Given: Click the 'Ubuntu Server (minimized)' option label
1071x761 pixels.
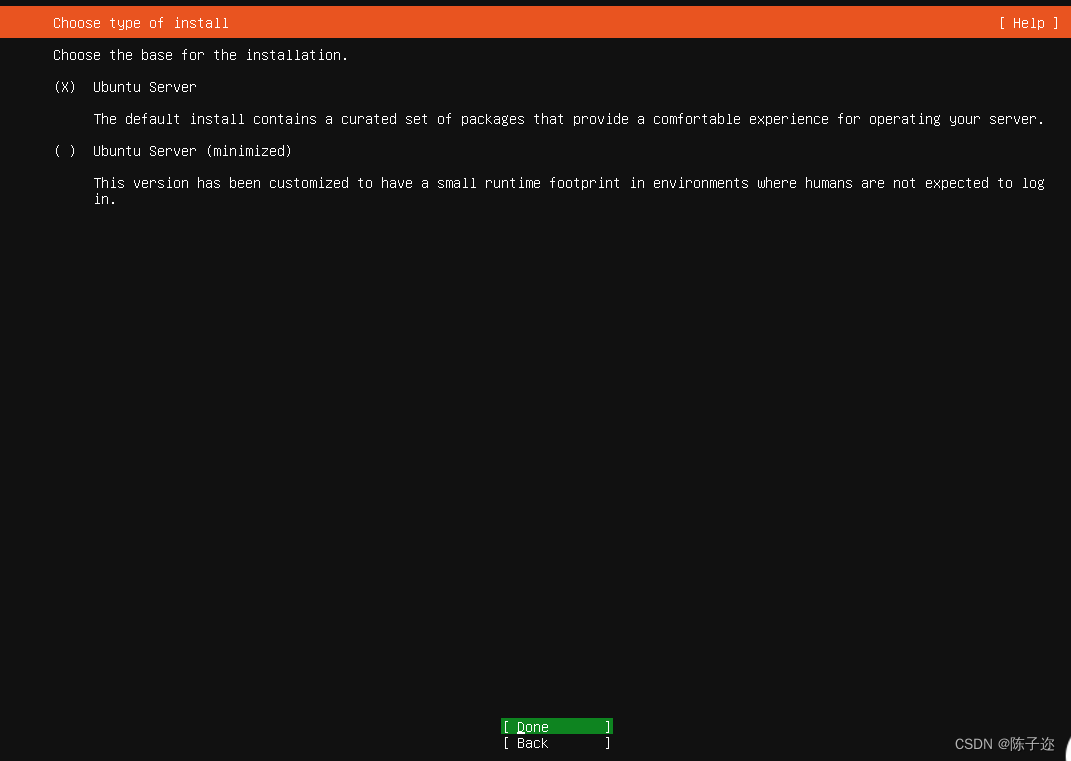Looking at the screenshot, I should 193,151.
